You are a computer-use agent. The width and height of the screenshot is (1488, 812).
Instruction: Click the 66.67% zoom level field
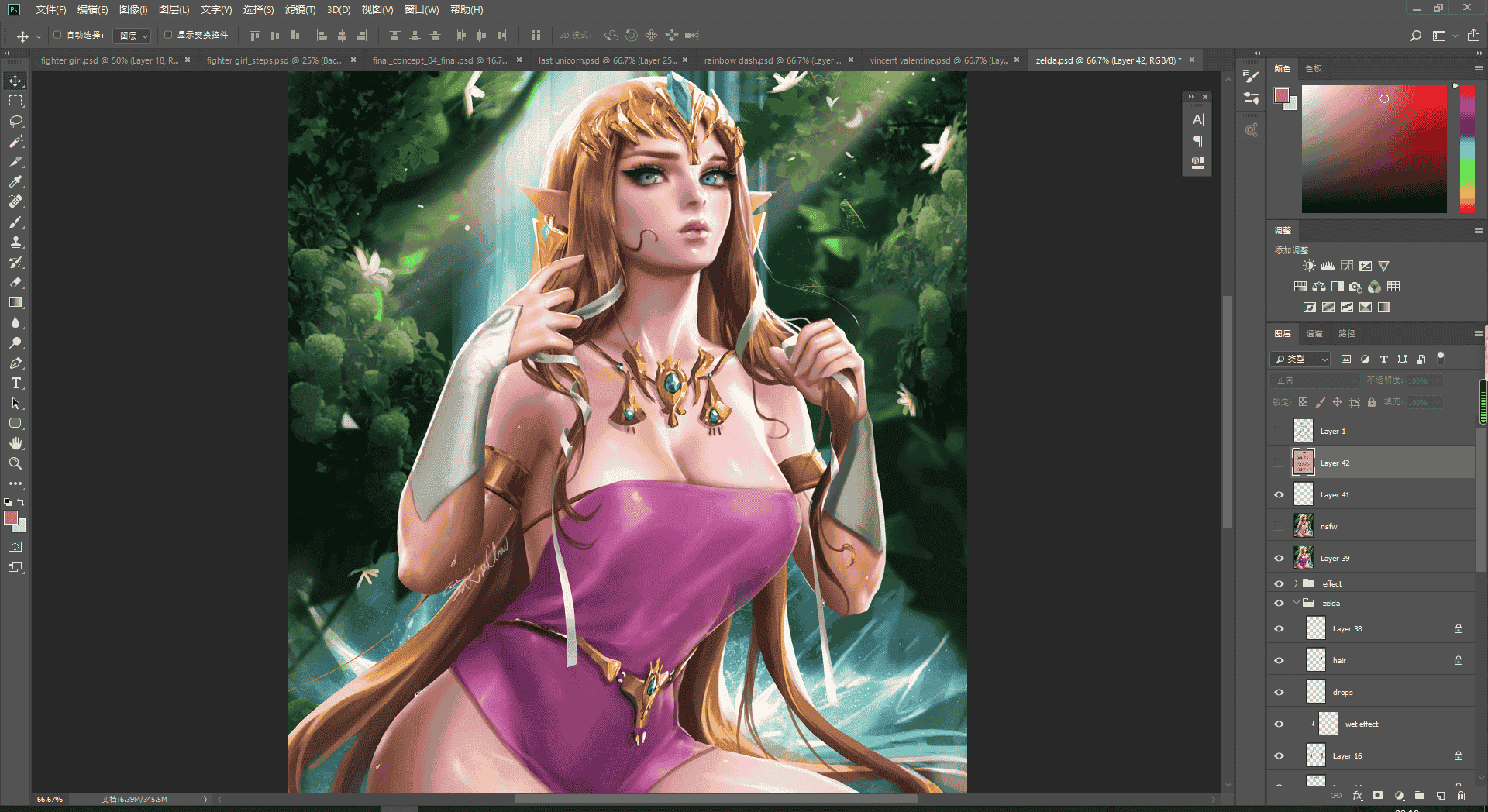(50, 800)
